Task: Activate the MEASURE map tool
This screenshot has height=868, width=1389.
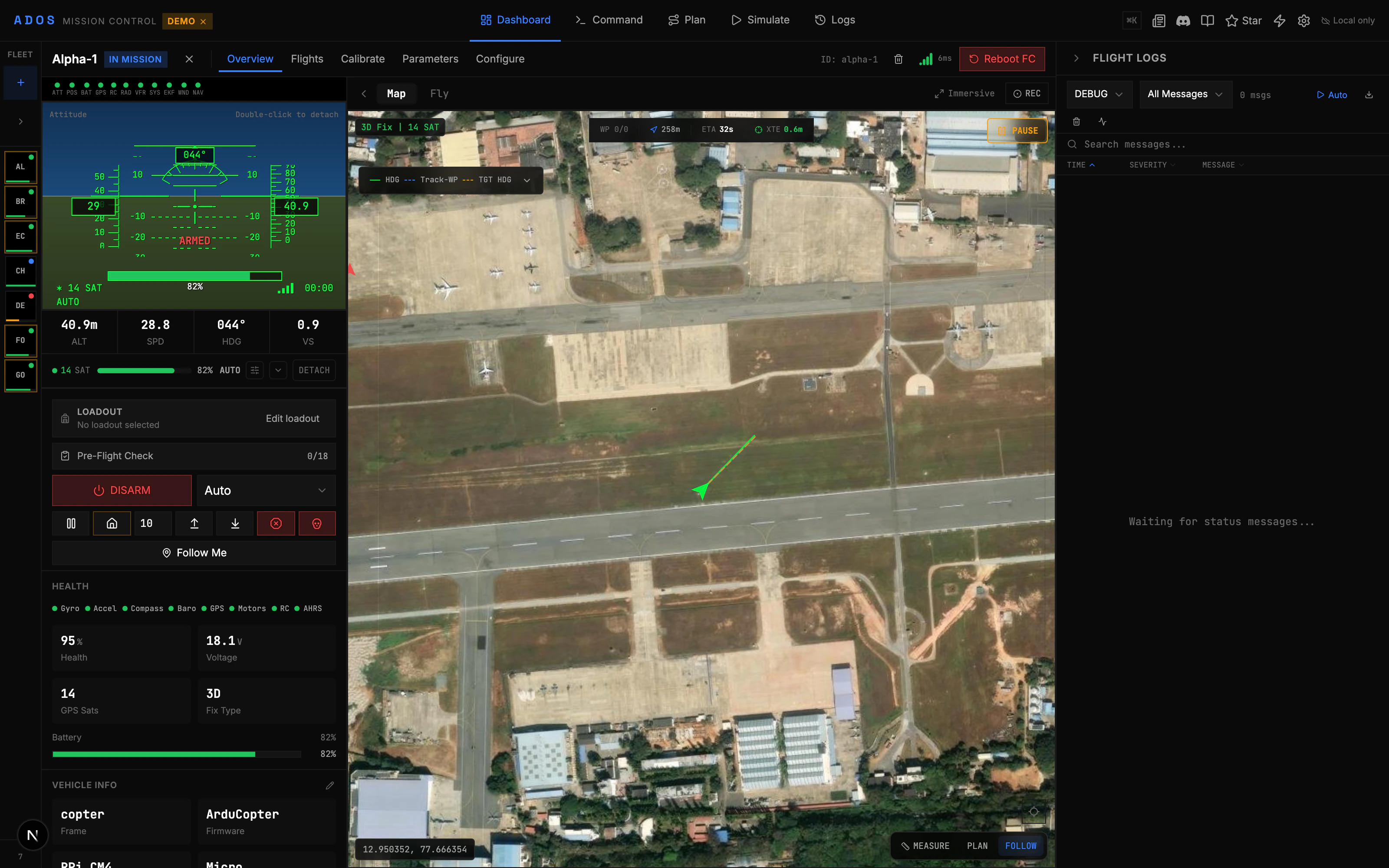Action: (925, 846)
